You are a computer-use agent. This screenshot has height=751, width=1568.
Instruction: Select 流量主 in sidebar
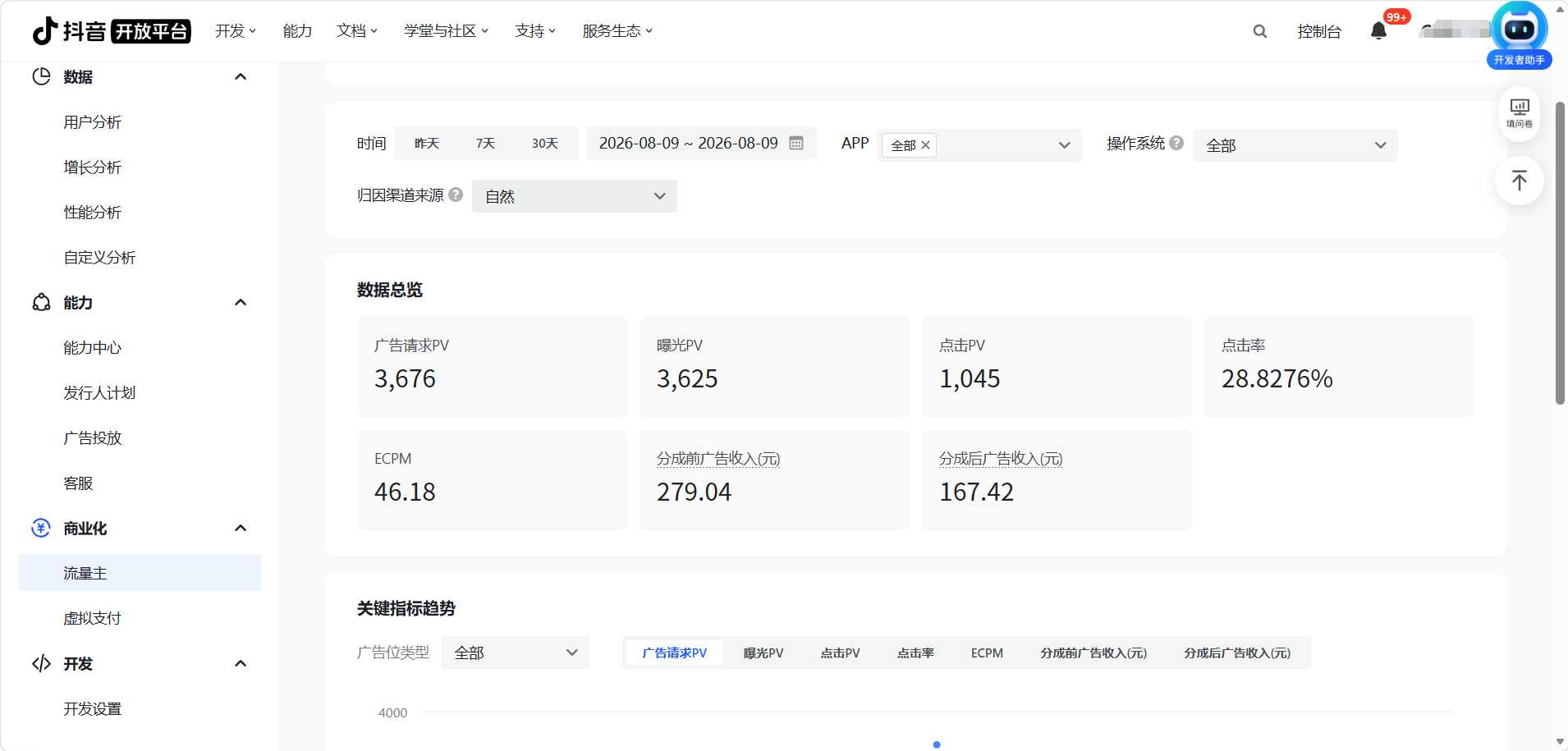point(140,573)
